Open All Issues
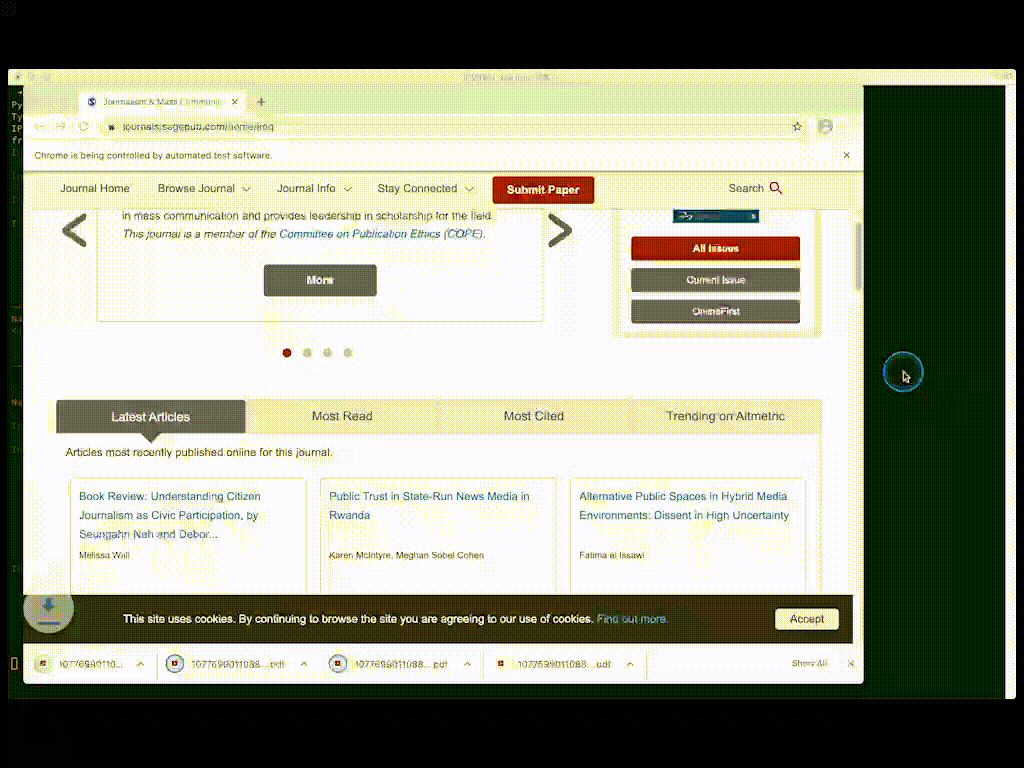The height and width of the screenshot is (768, 1024). (x=715, y=248)
